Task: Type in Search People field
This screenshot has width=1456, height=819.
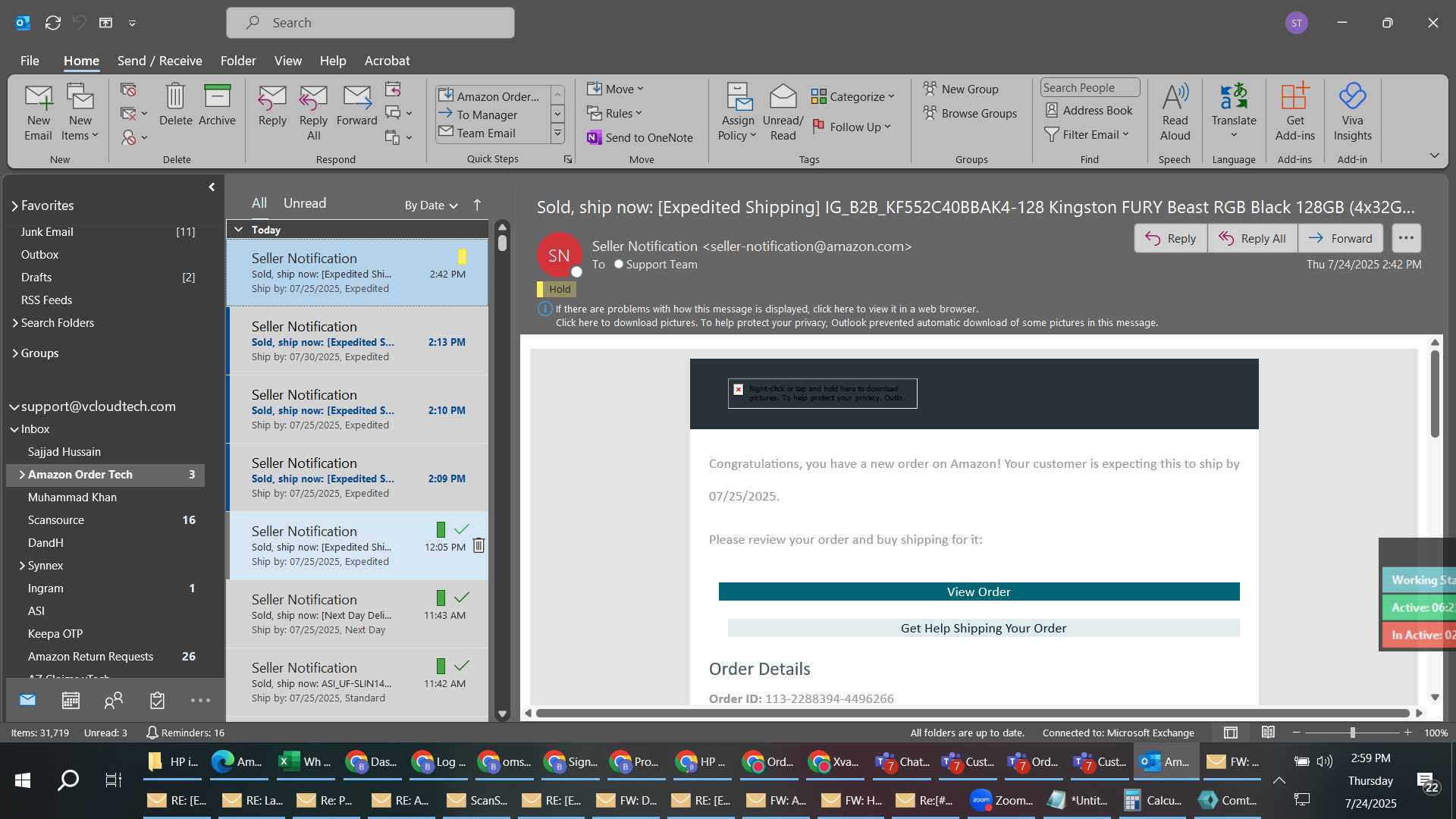Action: tap(1090, 87)
